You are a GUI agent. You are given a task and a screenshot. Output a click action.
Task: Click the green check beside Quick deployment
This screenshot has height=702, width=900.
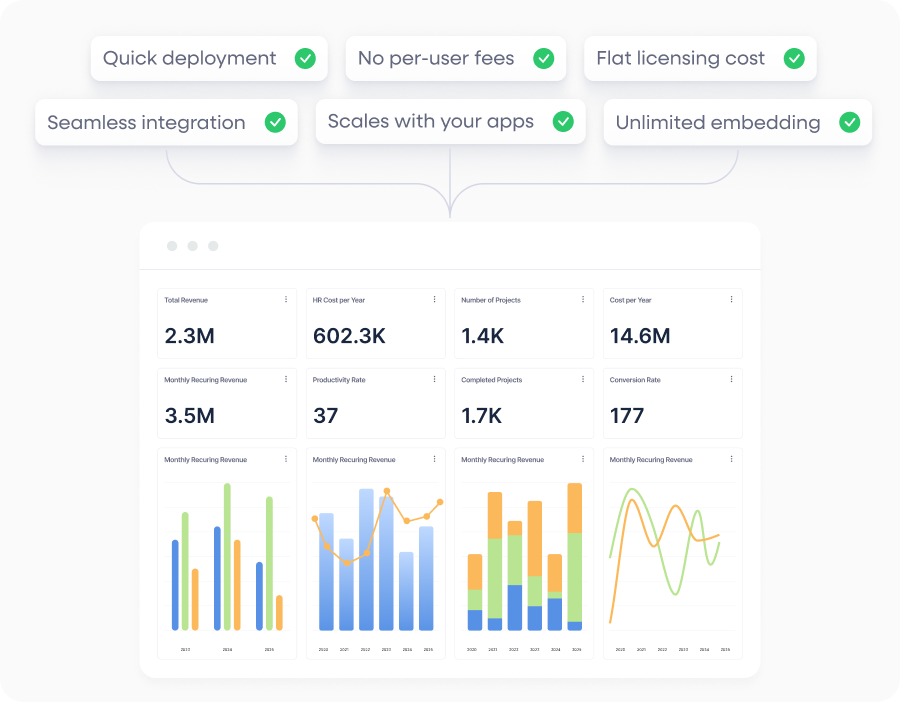[x=305, y=58]
